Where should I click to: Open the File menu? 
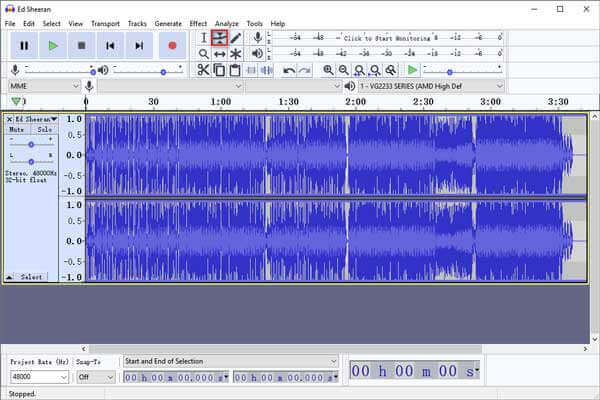pyautogui.click(x=10, y=24)
